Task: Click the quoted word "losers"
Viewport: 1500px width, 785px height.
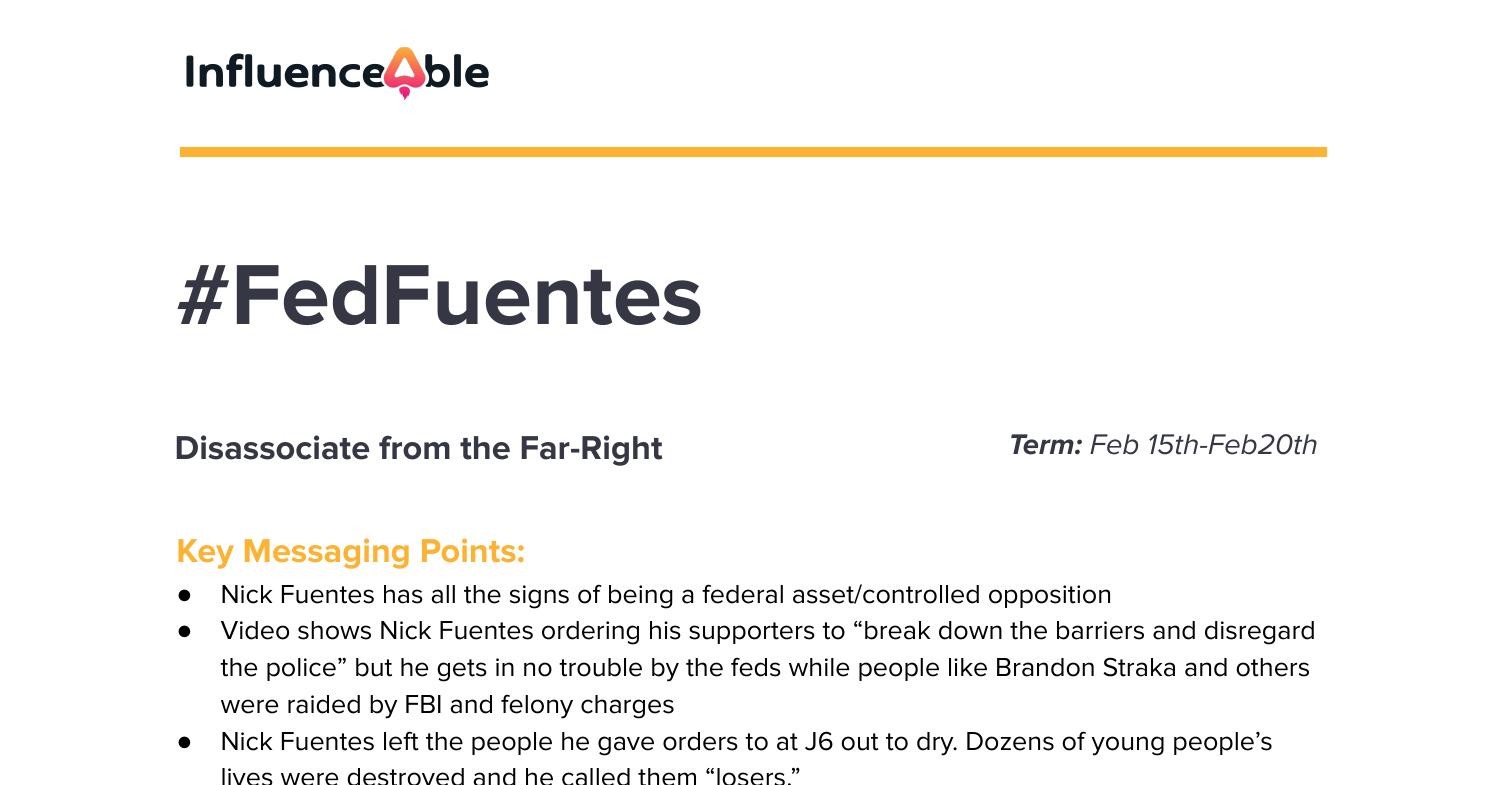Action: (x=753, y=776)
